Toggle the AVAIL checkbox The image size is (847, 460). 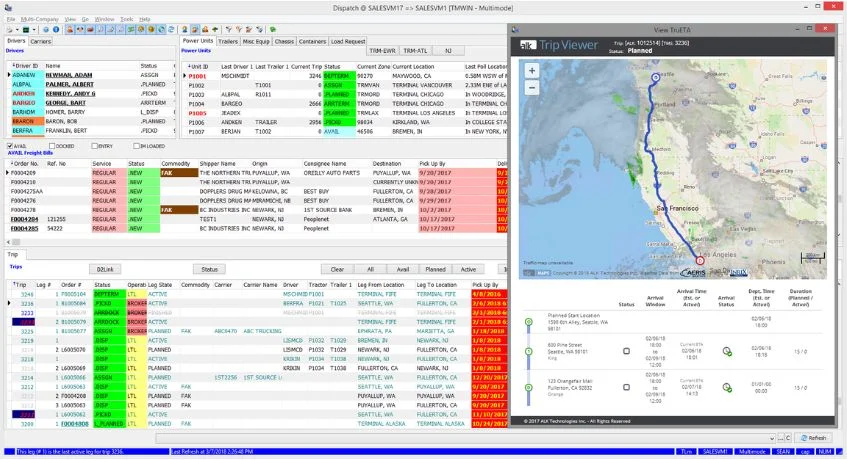[x=10, y=146]
